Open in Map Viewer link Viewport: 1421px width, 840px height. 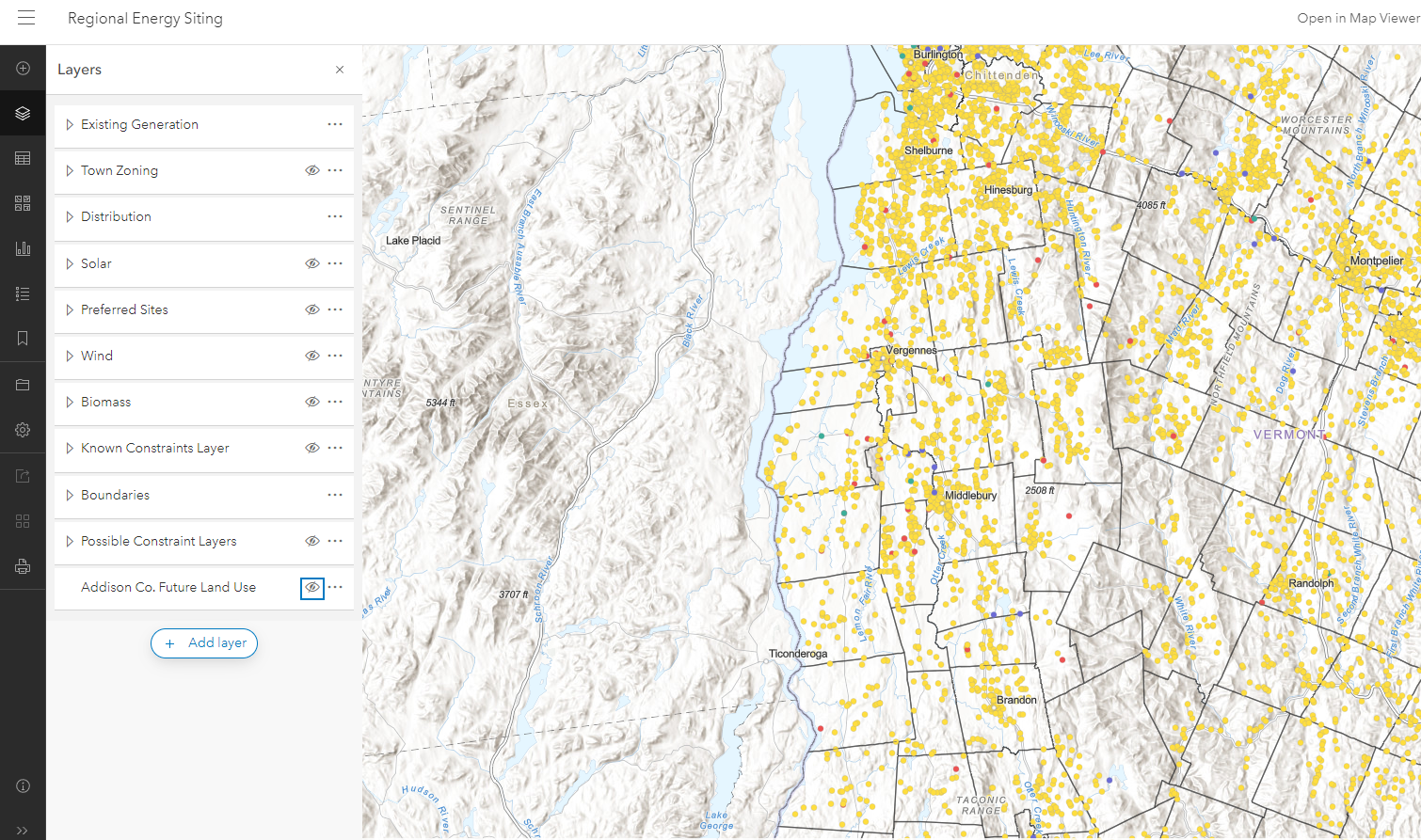pos(1358,17)
